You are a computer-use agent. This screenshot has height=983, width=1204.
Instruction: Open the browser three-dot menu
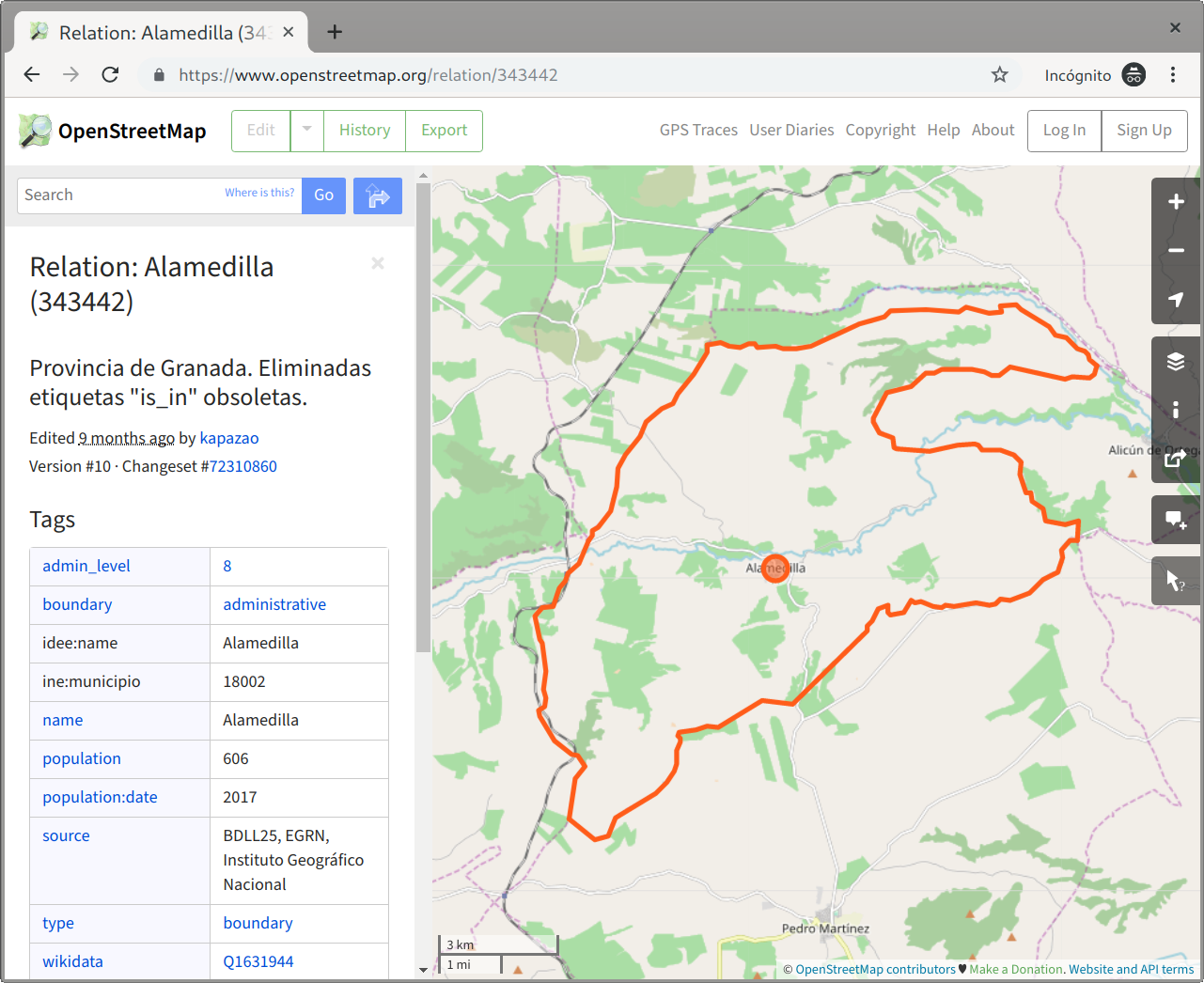pyautogui.click(x=1173, y=74)
